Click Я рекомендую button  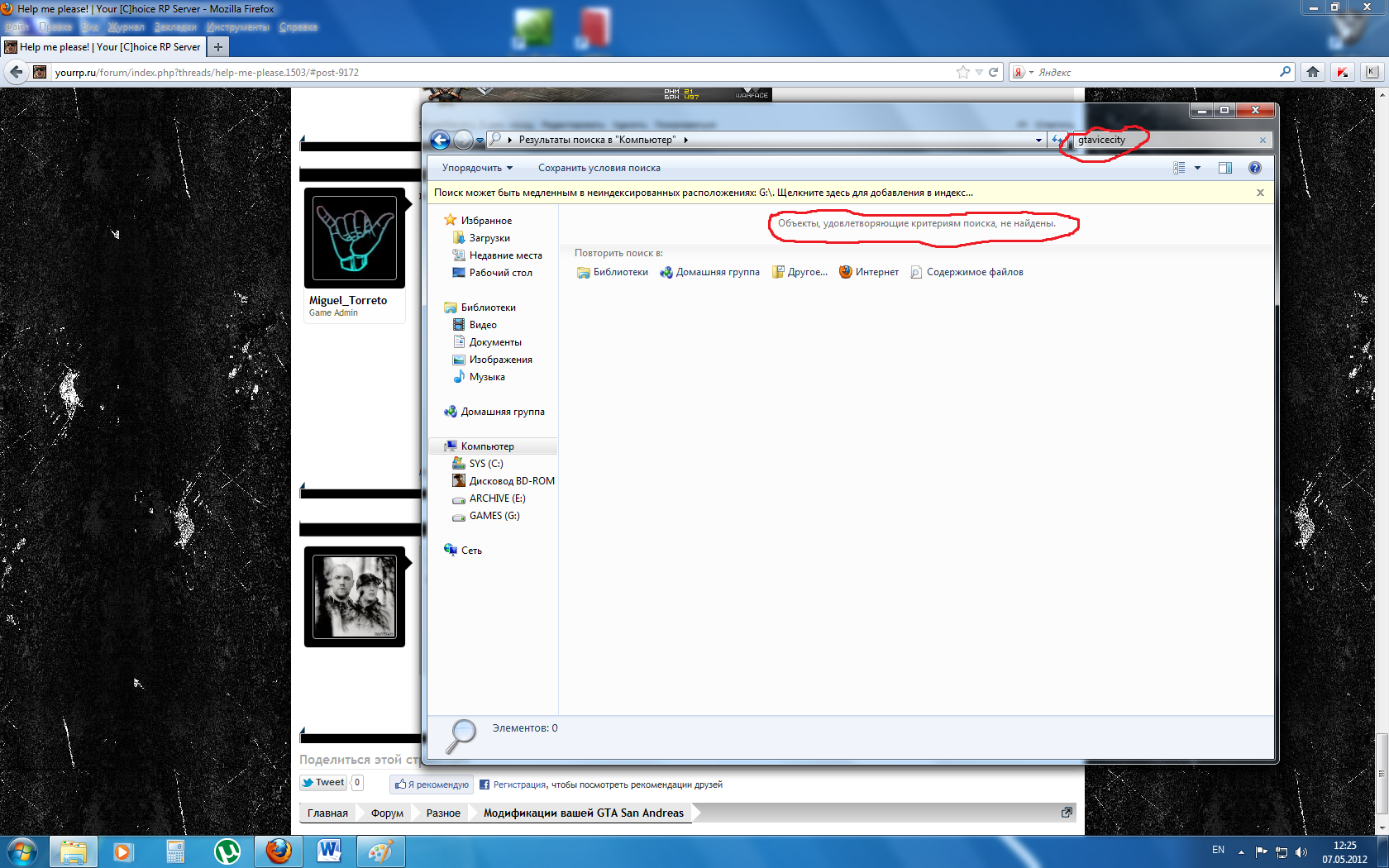[x=432, y=785]
